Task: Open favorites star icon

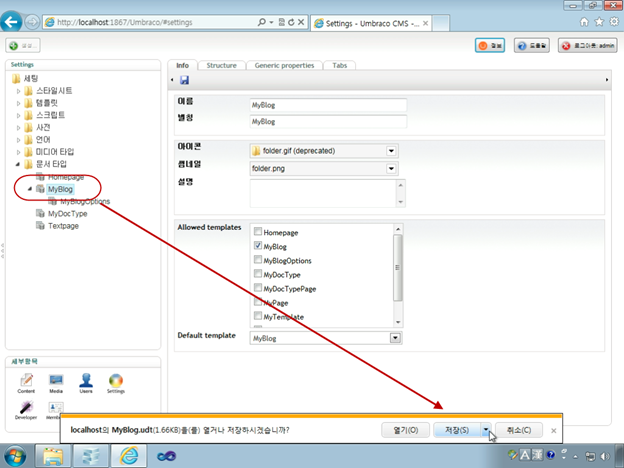Action: click(599, 22)
